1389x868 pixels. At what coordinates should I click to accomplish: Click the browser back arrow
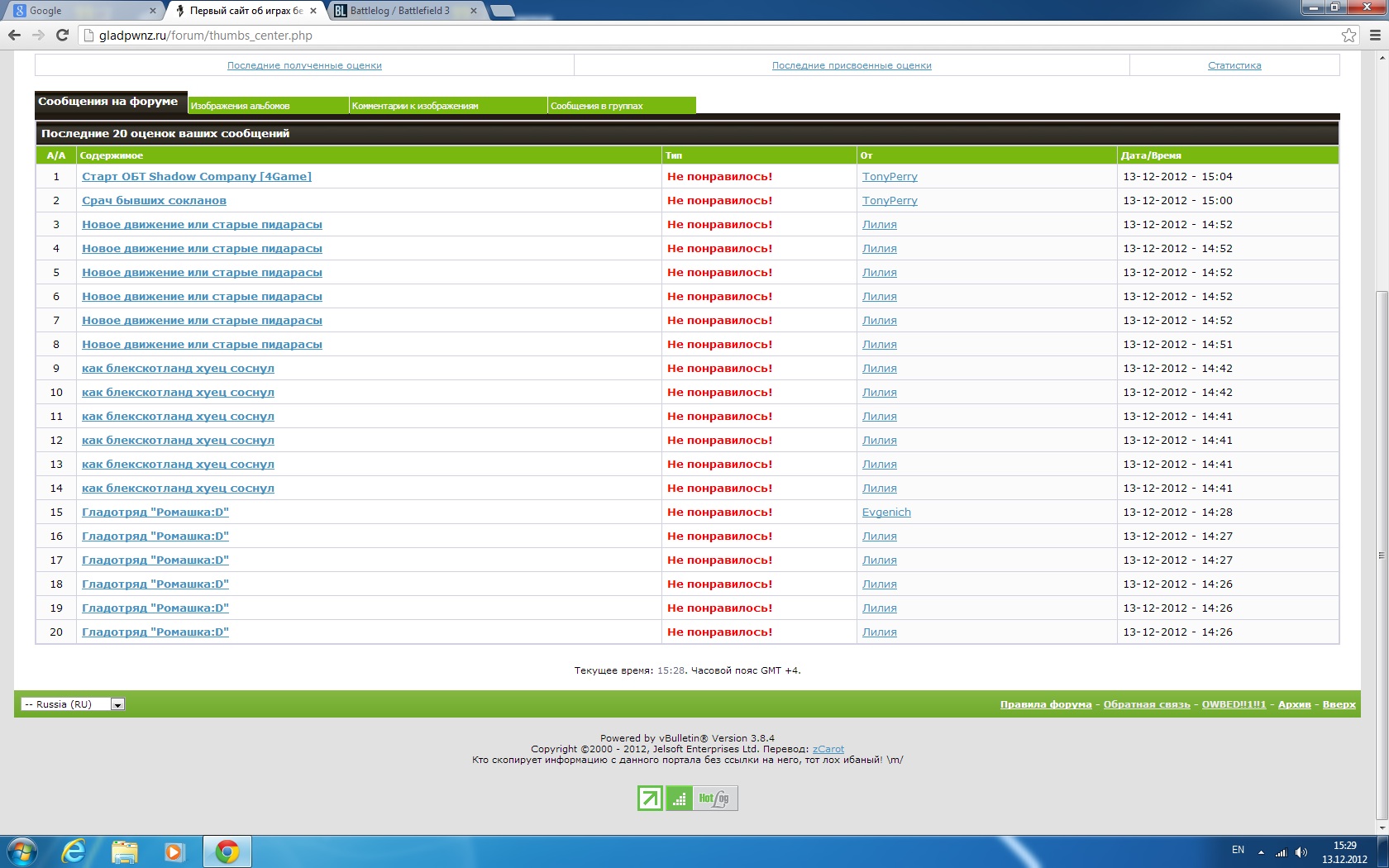(14, 35)
